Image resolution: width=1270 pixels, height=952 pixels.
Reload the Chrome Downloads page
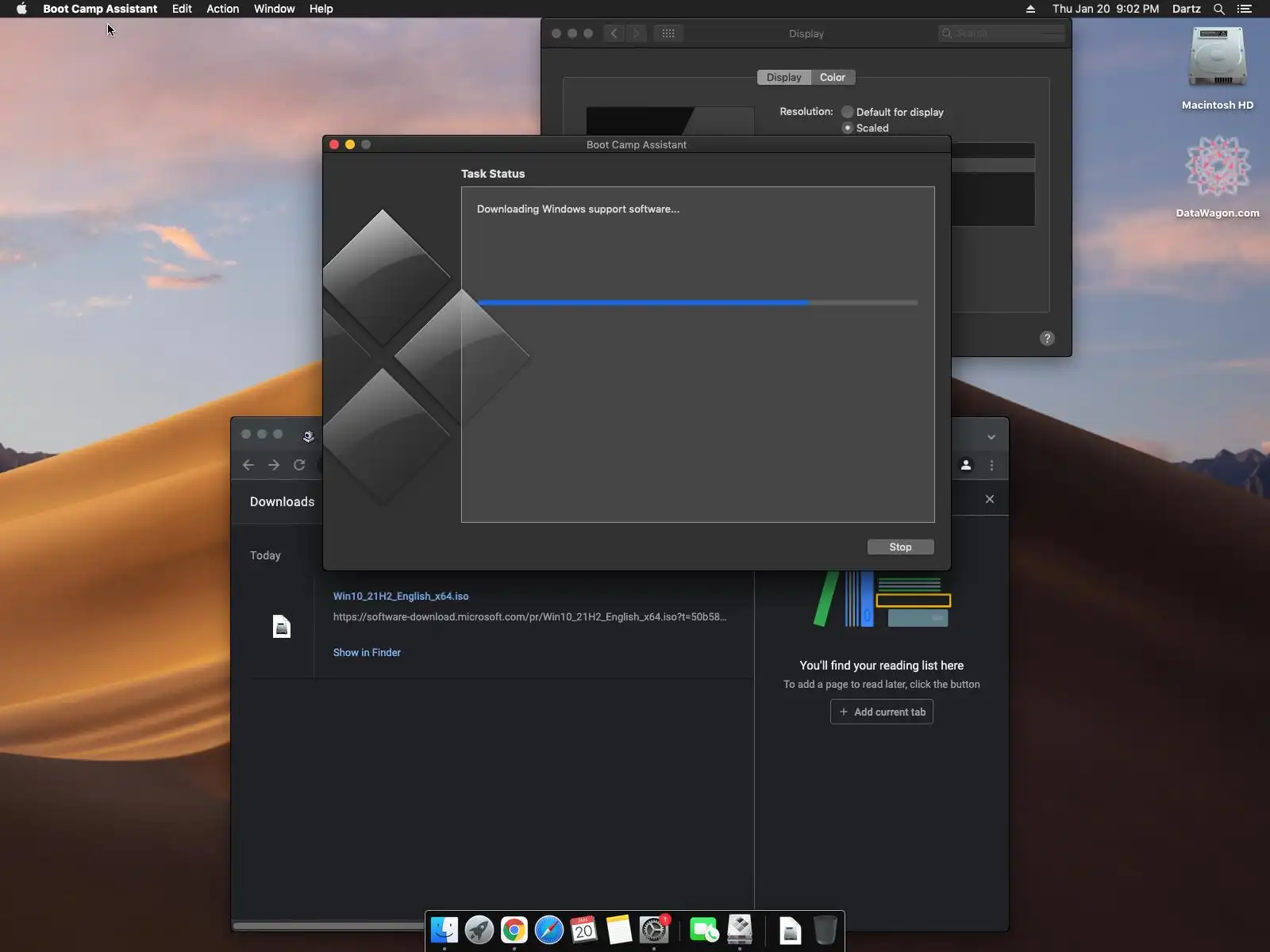(299, 465)
